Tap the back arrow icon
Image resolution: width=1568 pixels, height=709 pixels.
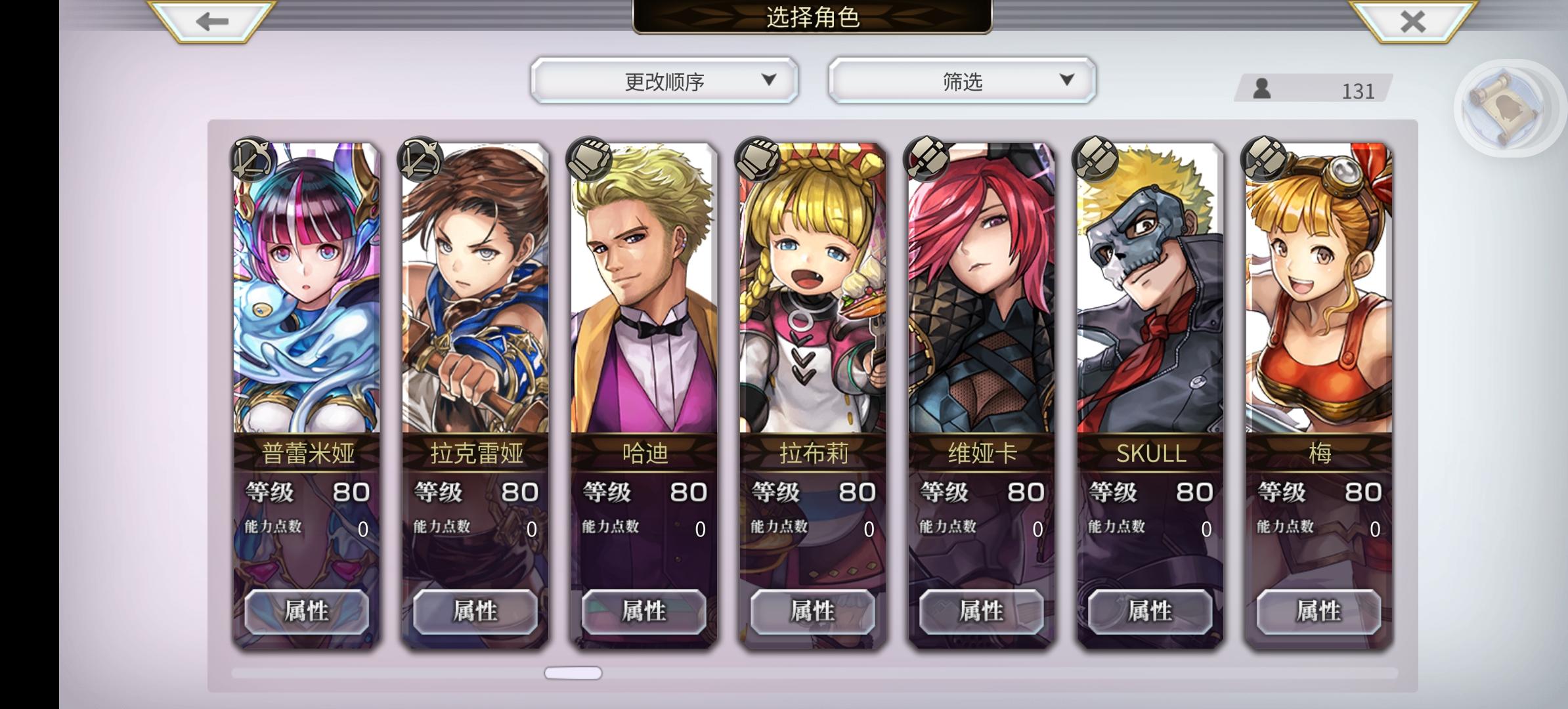[x=211, y=21]
